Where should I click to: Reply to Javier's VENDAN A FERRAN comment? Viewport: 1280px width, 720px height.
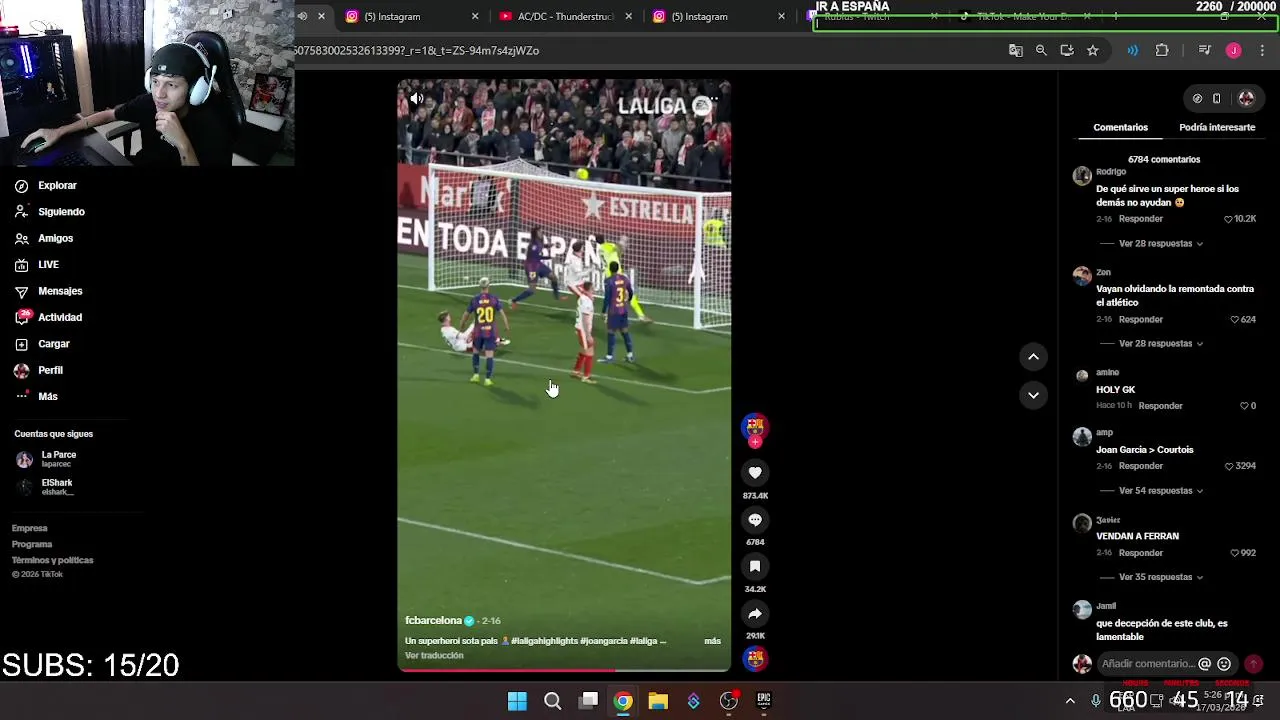(1141, 553)
